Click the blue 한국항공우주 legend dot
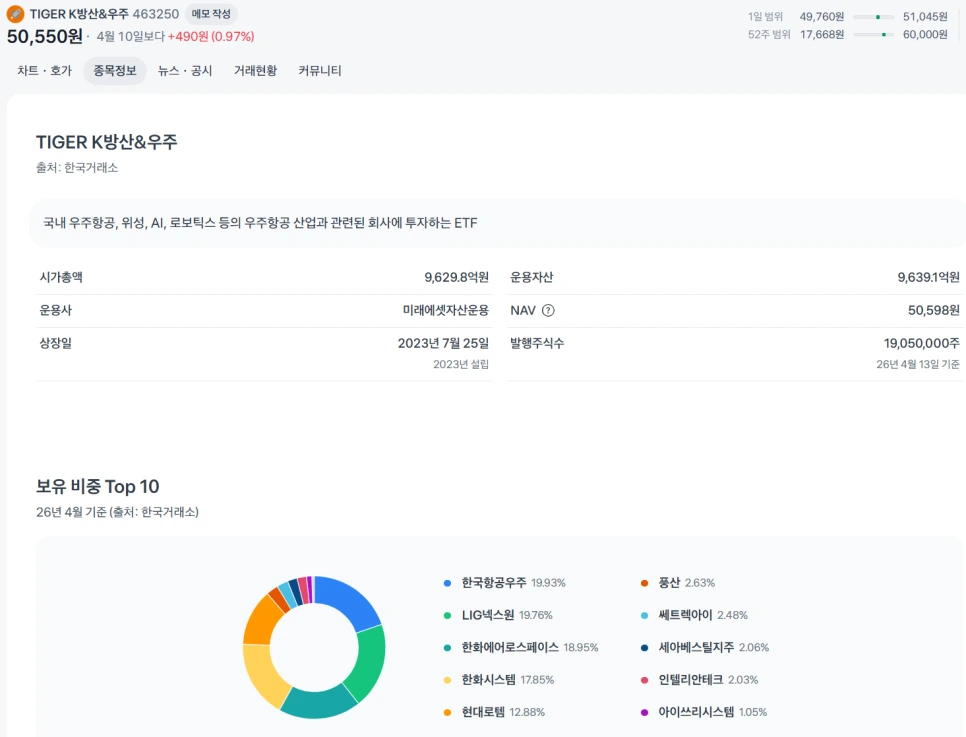This screenshot has width=966, height=737. pos(447,583)
